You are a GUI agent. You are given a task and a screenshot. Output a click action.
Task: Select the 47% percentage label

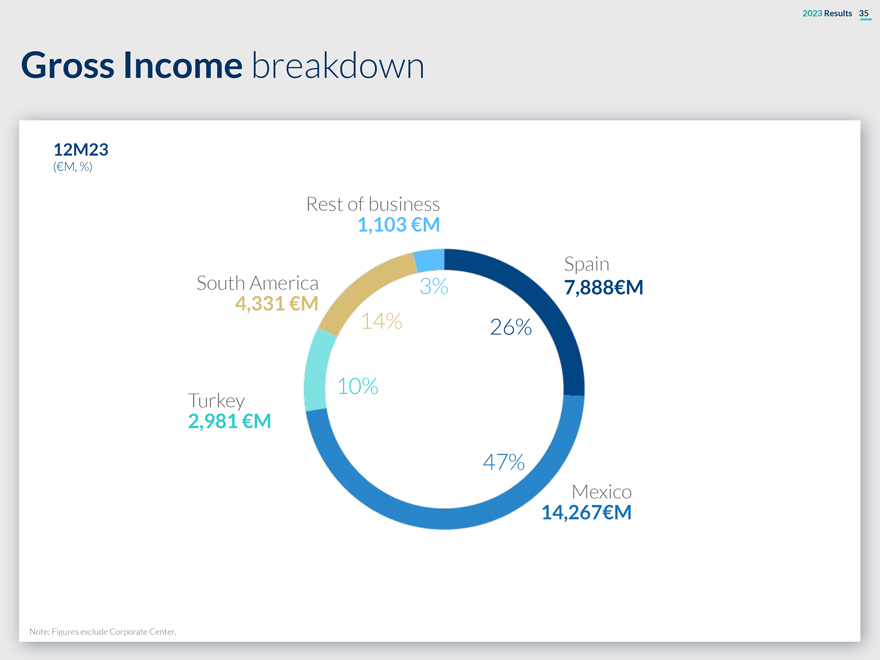pos(504,462)
